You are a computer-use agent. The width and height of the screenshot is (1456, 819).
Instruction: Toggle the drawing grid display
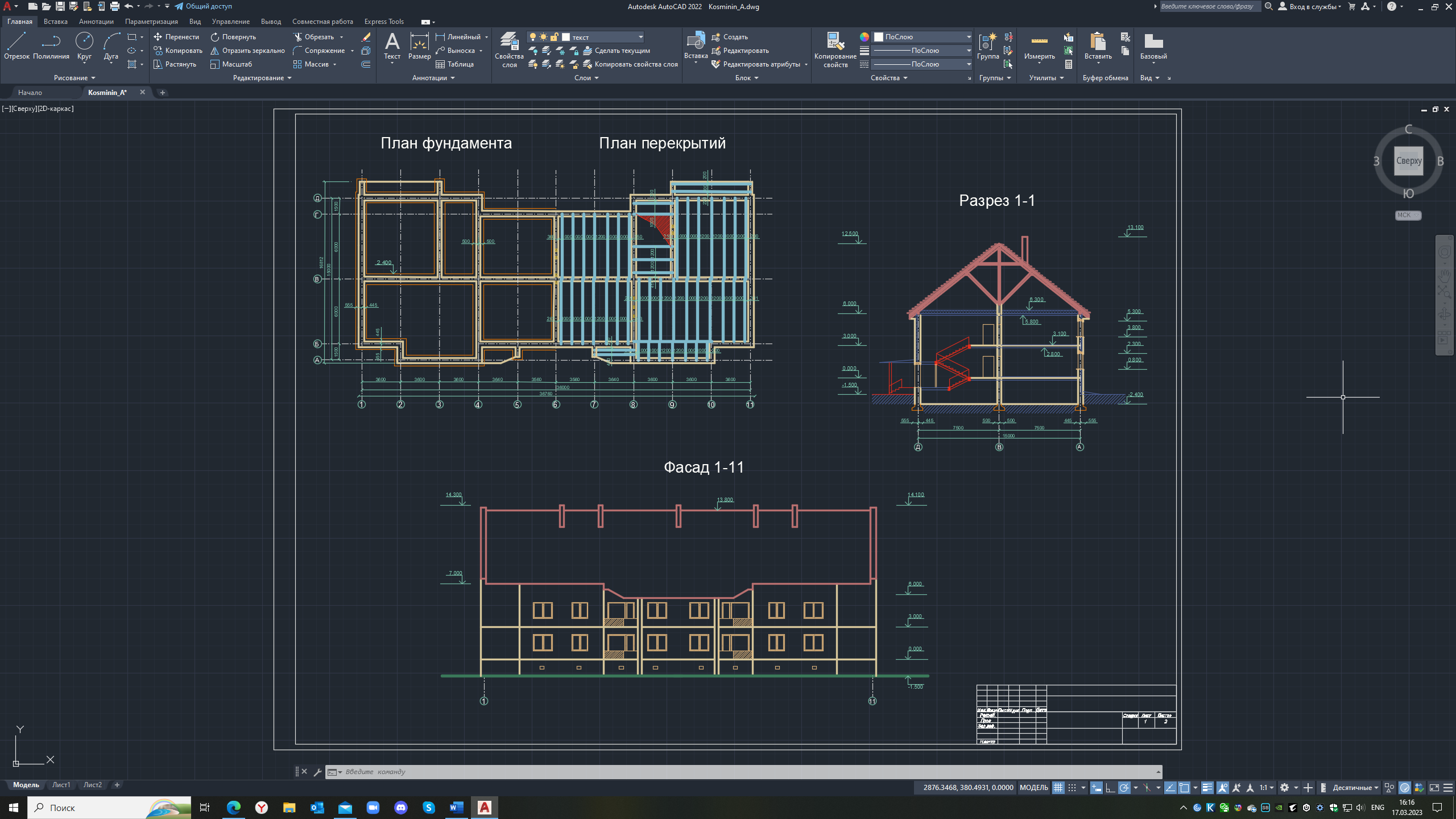tap(1058, 788)
